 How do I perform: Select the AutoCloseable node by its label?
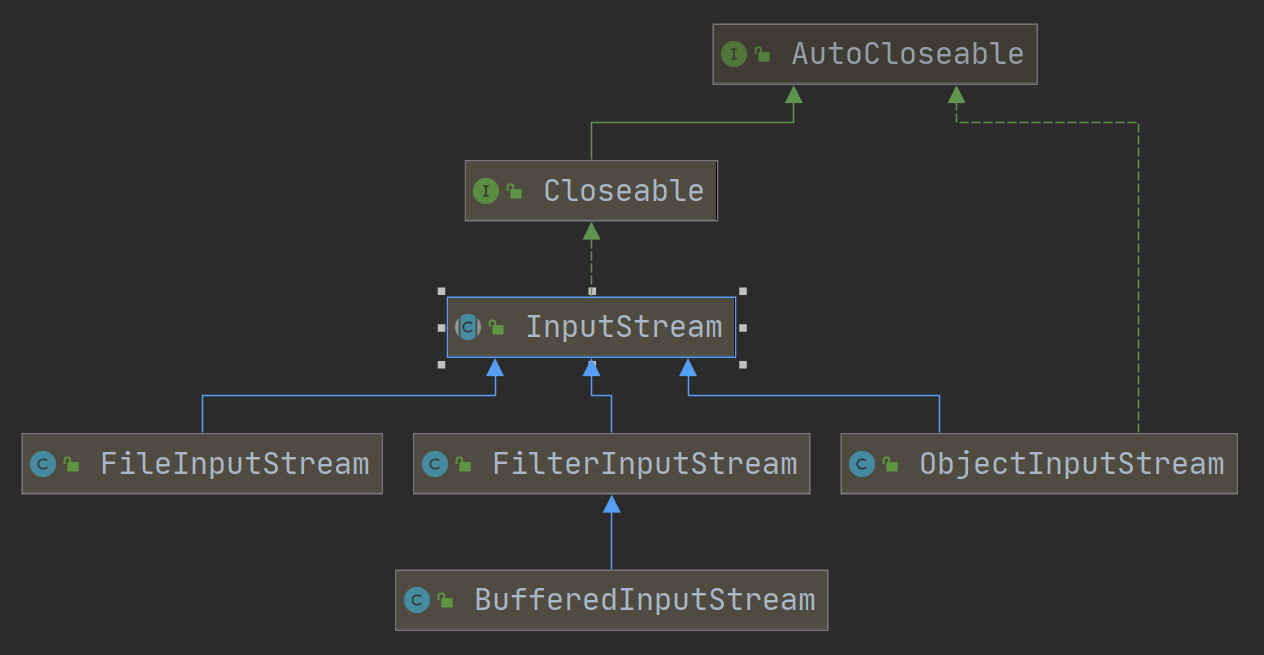coord(907,54)
